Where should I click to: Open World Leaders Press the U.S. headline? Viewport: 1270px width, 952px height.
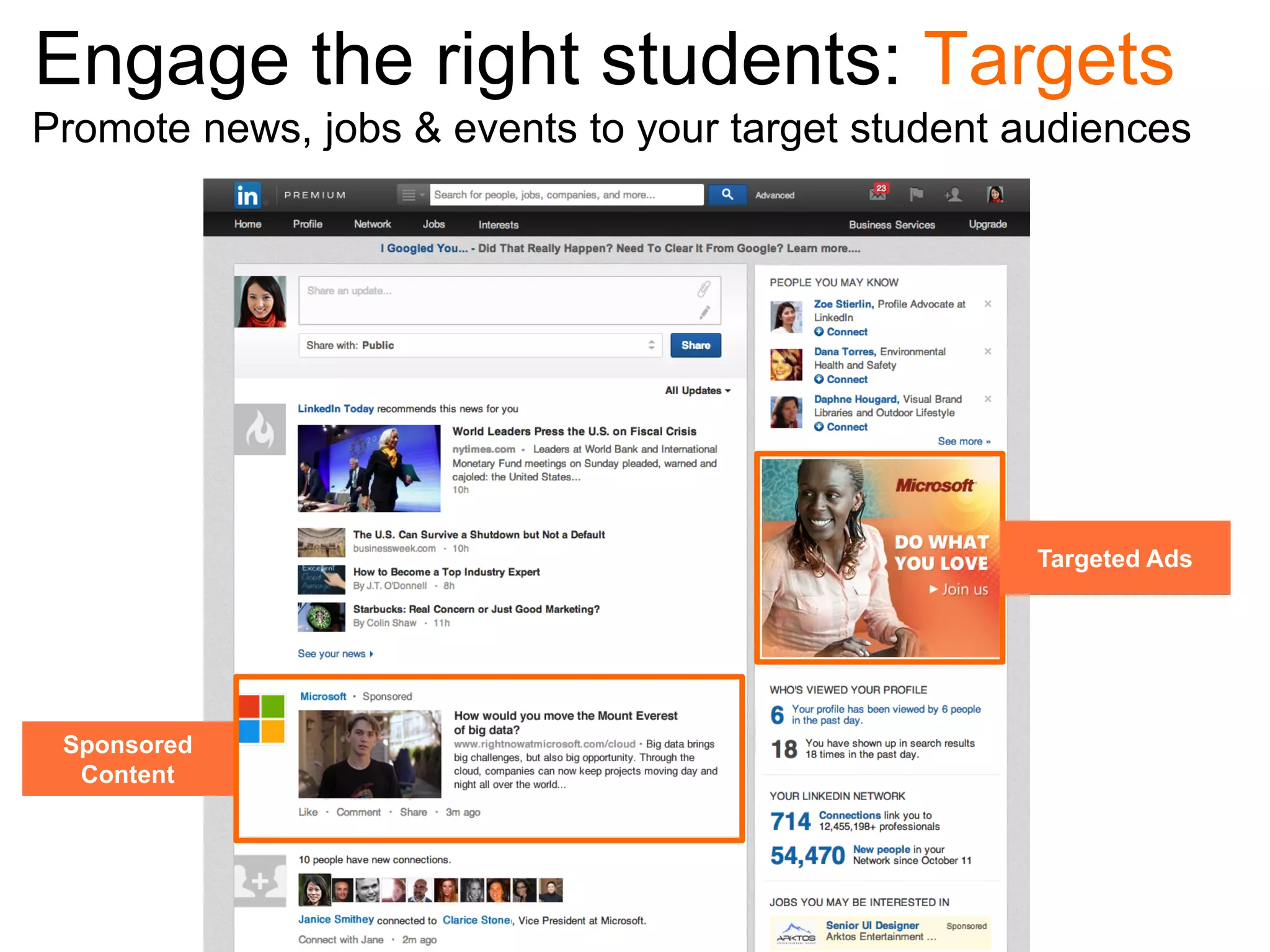tap(574, 431)
